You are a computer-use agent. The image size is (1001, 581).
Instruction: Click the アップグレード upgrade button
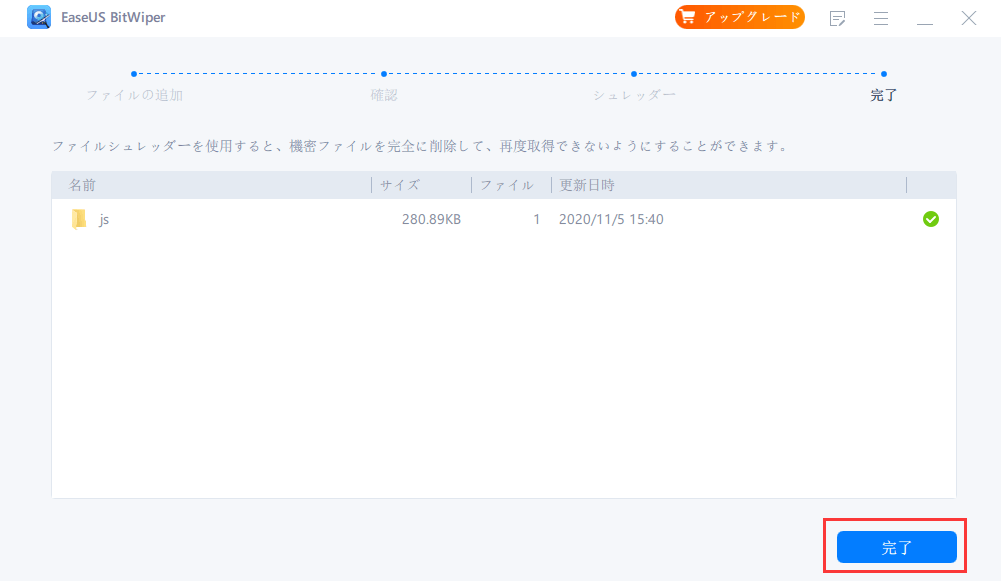pos(739,17)
